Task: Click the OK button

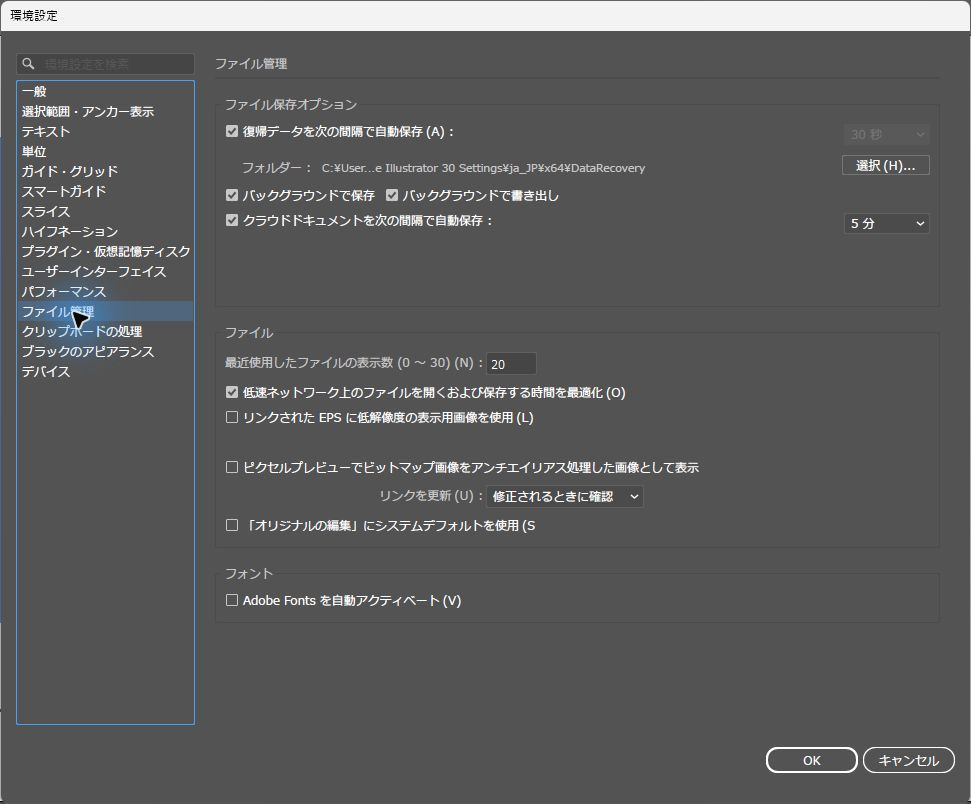Action: (x=811, y=760)
